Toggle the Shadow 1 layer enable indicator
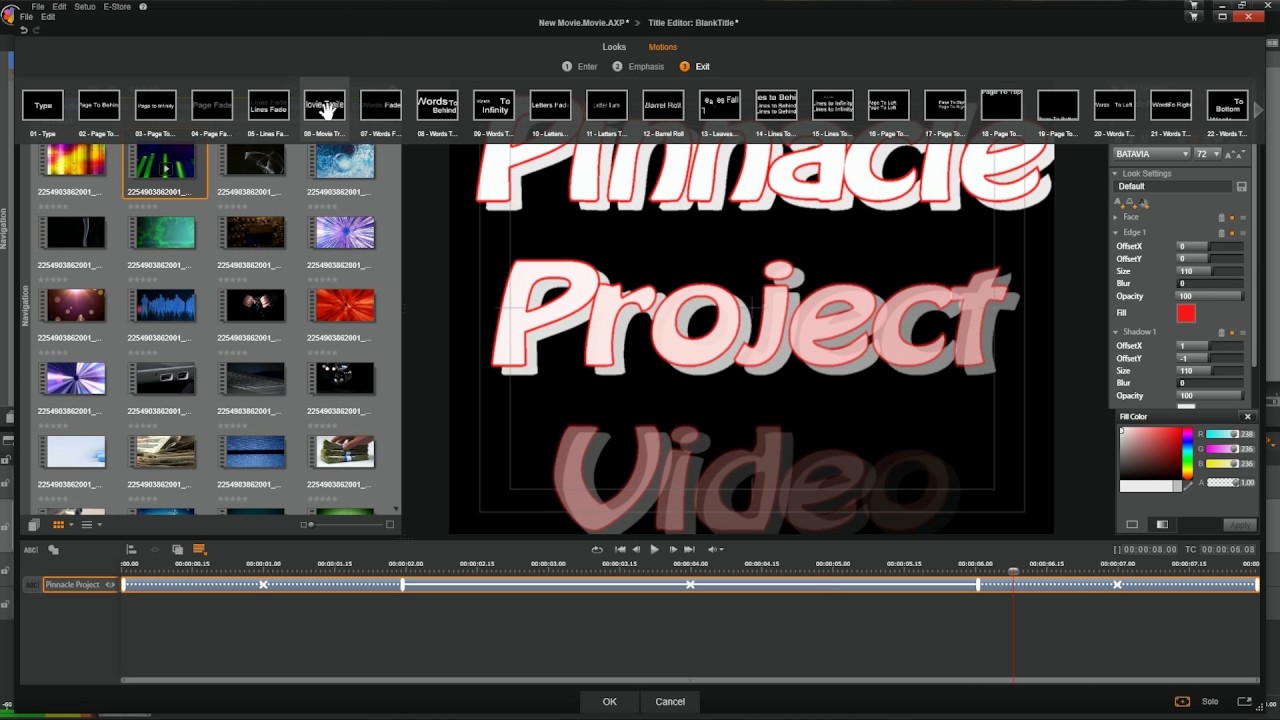 click(x=1232, y=332)
